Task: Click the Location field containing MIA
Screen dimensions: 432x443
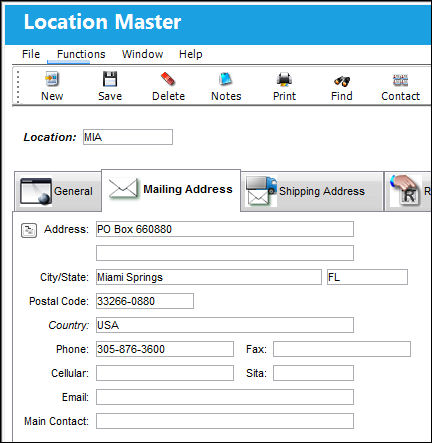Action: pyautogui.click(x=128, y=137)
